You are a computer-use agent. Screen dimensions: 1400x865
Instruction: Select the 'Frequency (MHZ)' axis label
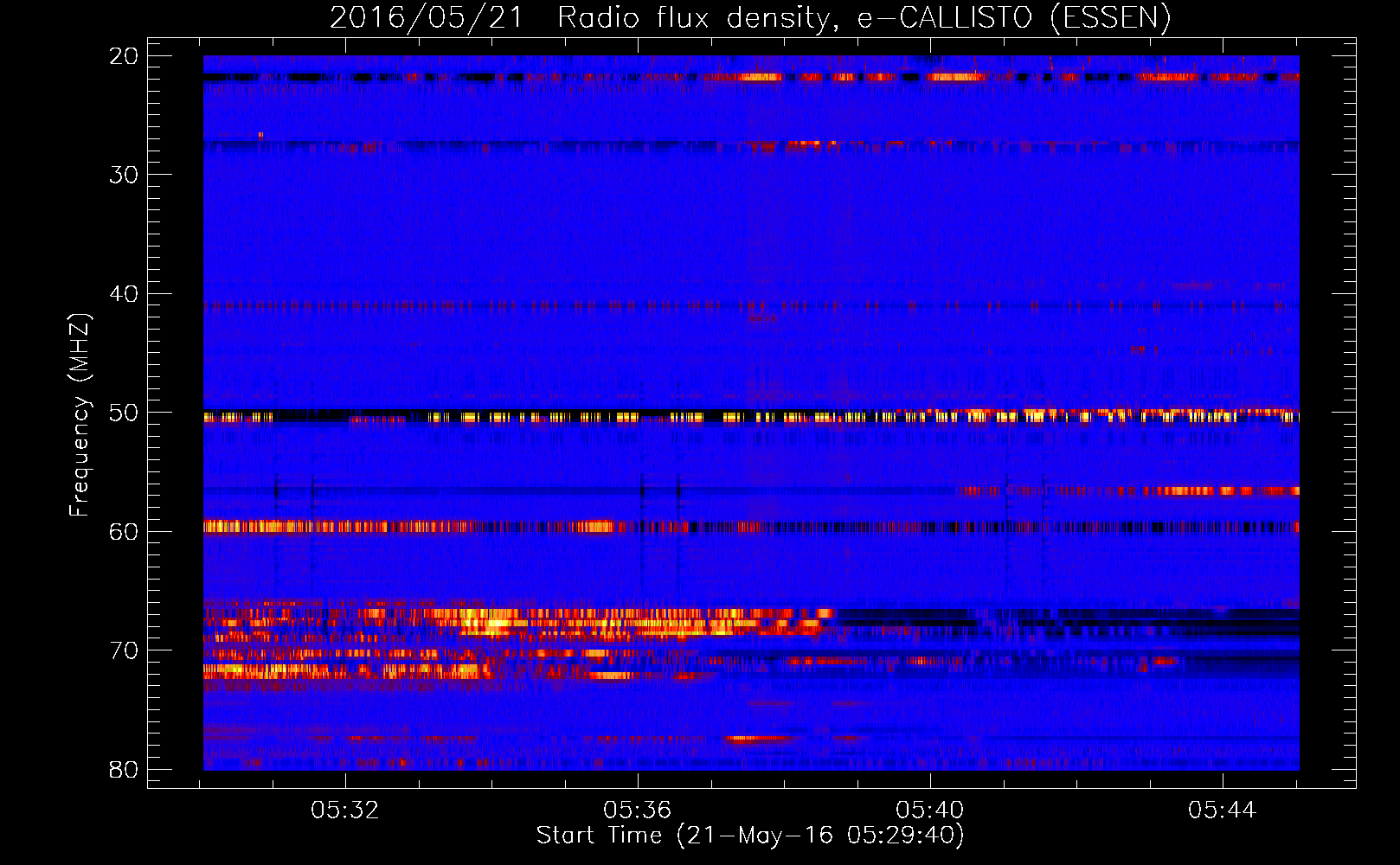pyautogui.click(x=79, y=415)
